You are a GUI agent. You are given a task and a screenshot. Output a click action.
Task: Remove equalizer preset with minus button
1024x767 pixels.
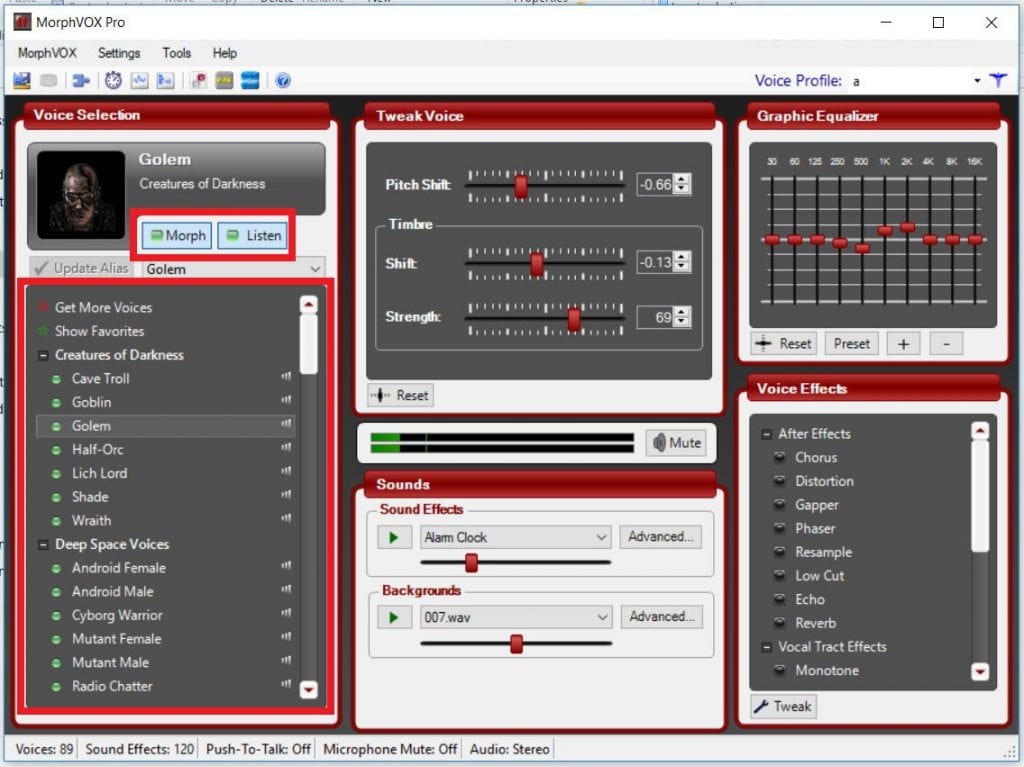tap(946, 344)
